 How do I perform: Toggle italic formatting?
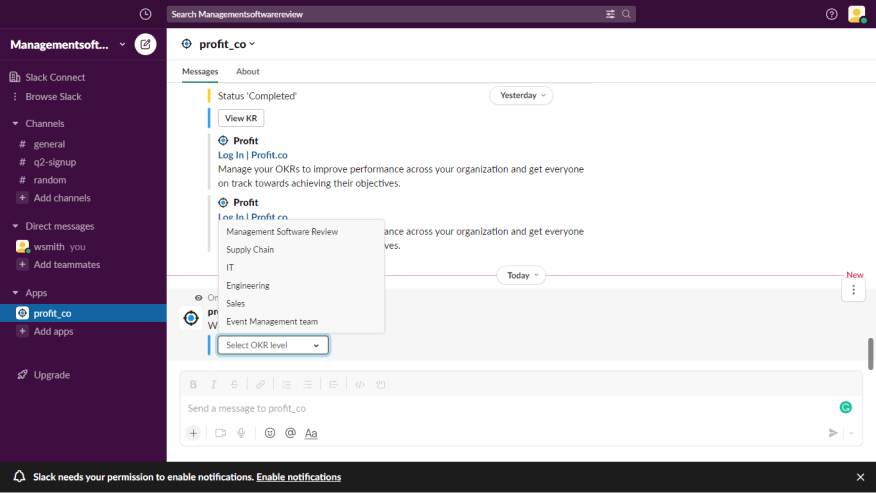tap(213, 385)
